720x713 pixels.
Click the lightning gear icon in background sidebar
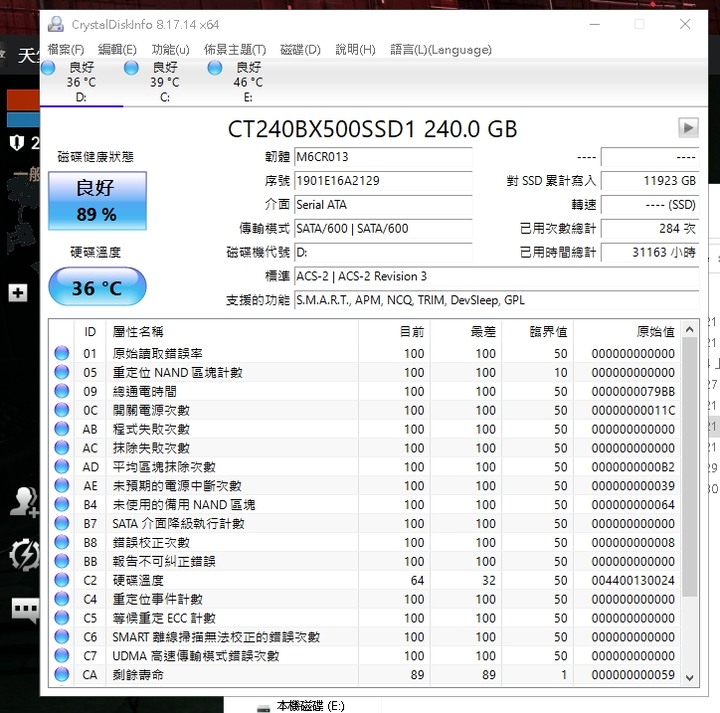click(24, 554)
